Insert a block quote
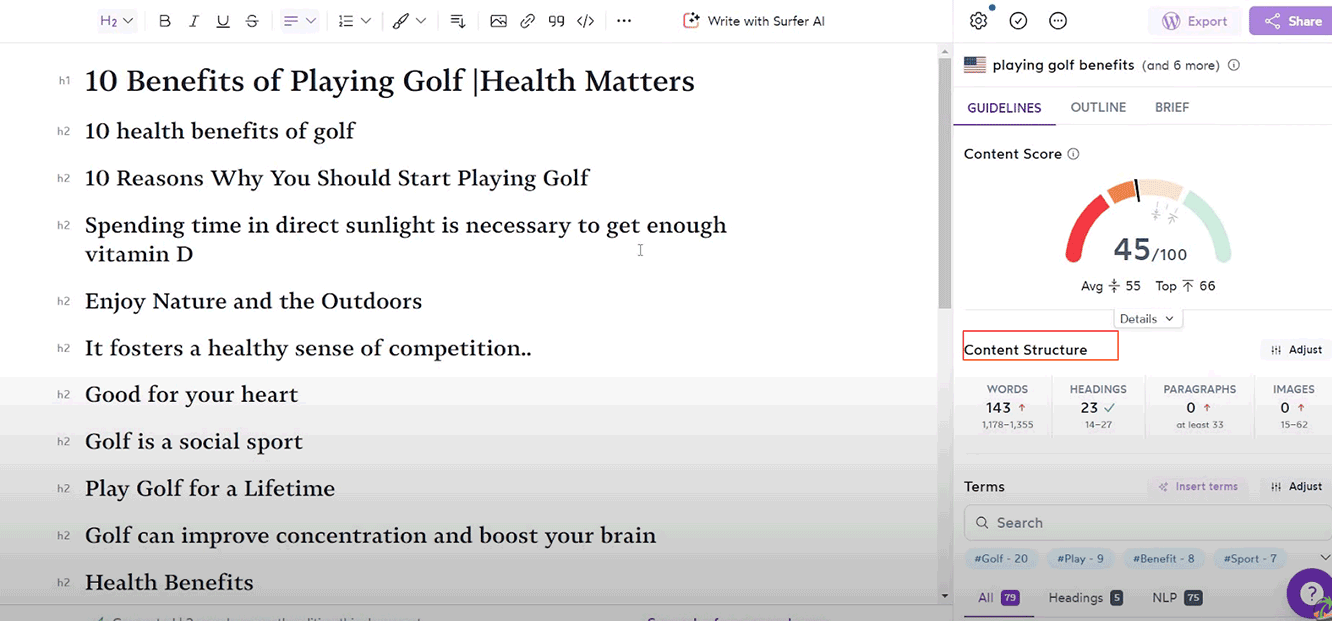The image size is (1332, 621). pos(557,21)
